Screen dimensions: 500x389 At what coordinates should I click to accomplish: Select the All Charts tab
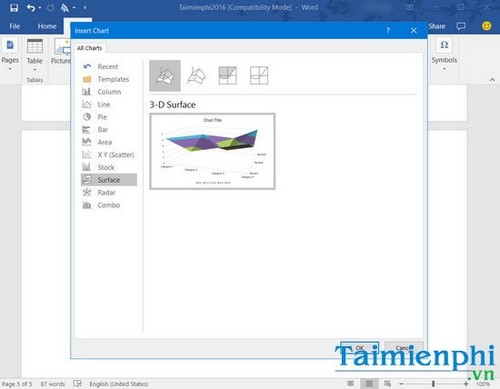point(89,48)
